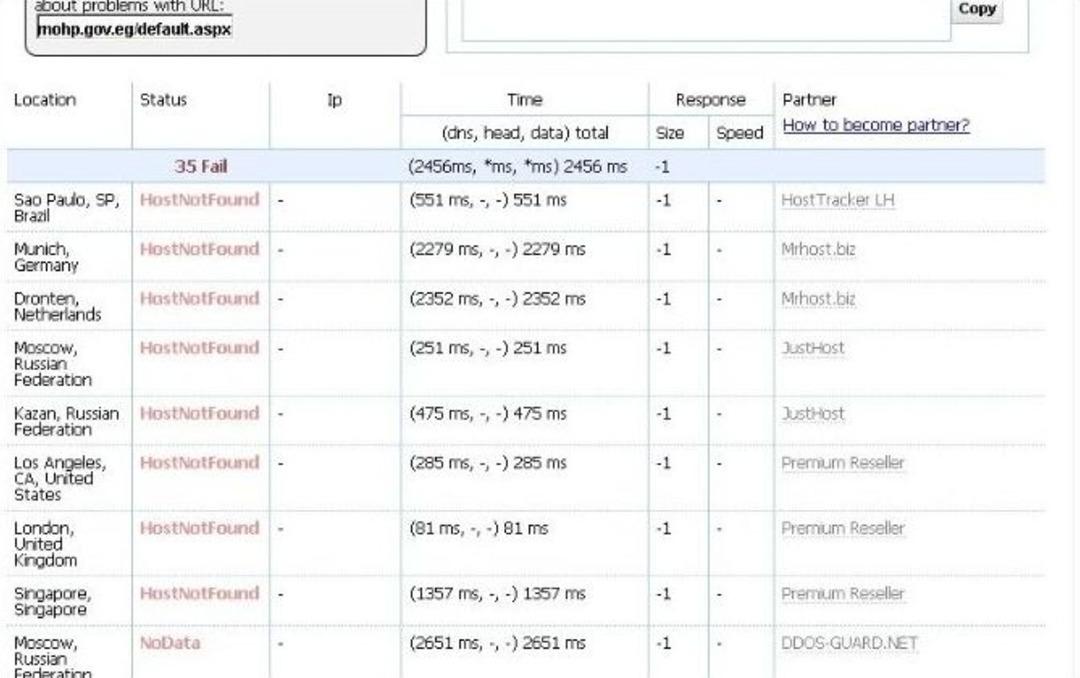The width and height of the screenshot is (1080, 678).
Task: Open the HostTracker LH partner link
Action: tap(837, 200)
